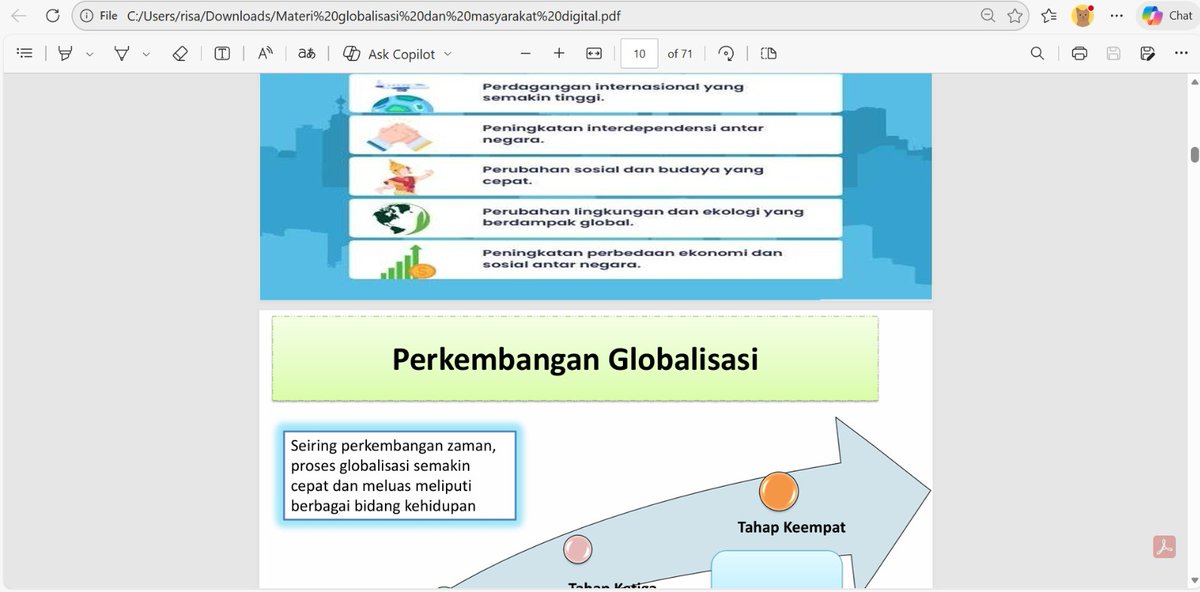Search within the PDF document
This screenshot has height=592, width=1200.
[1037, 53]
